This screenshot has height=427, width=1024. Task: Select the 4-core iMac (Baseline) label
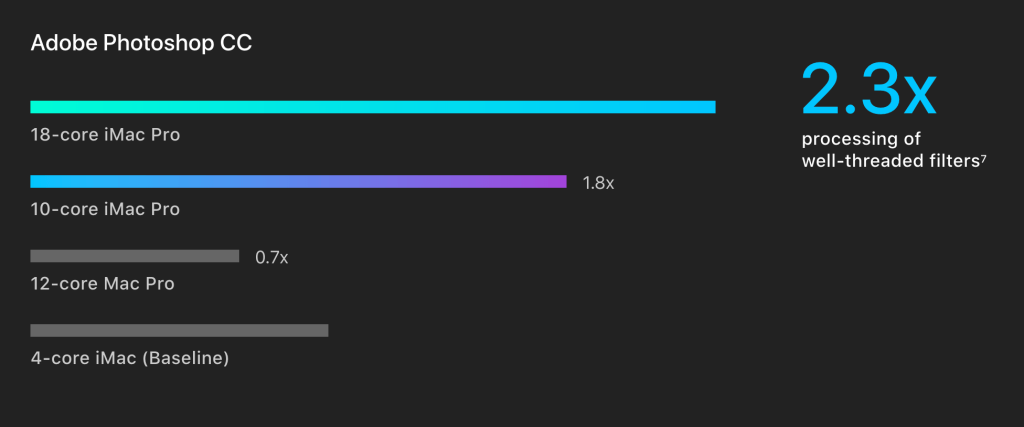[x=129, y=358]
